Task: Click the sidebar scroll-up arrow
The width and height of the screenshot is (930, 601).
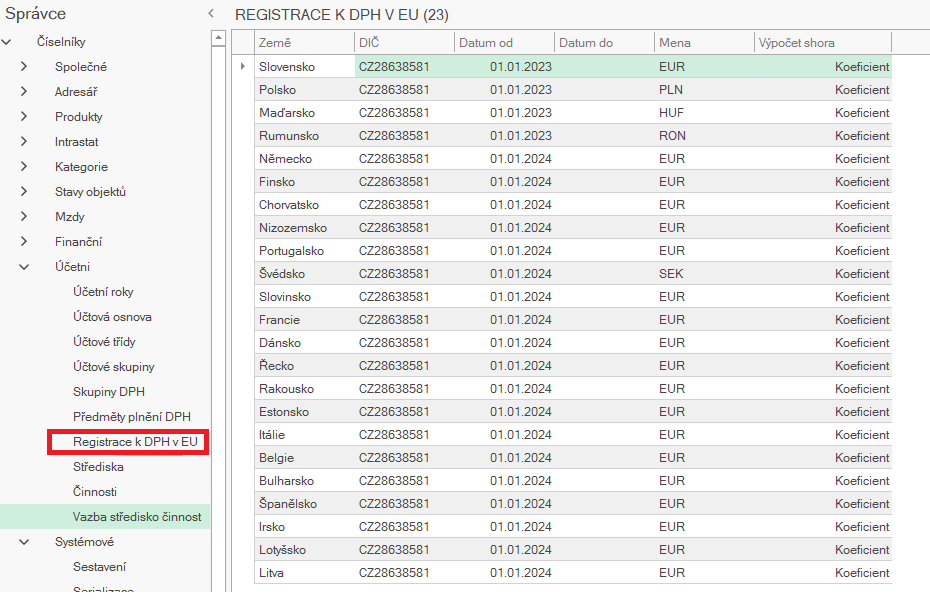Action: 218,39
